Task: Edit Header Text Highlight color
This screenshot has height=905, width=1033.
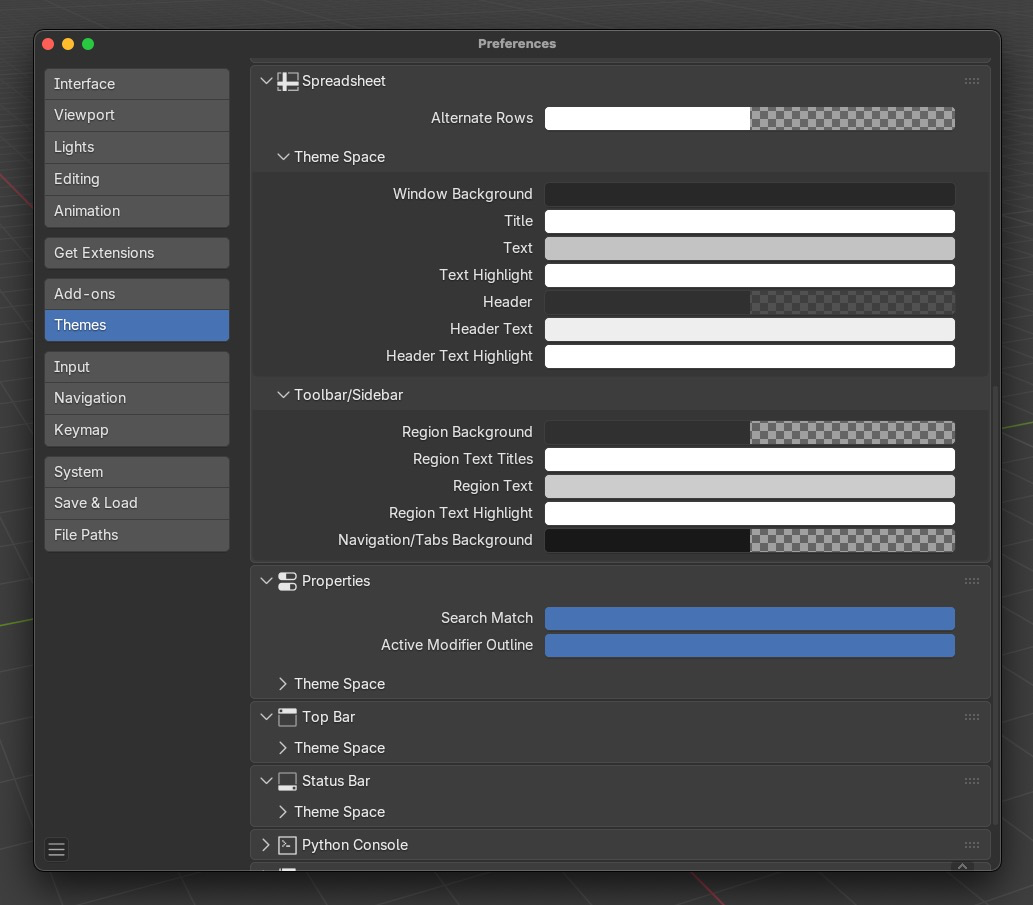Action: (750, 356)
